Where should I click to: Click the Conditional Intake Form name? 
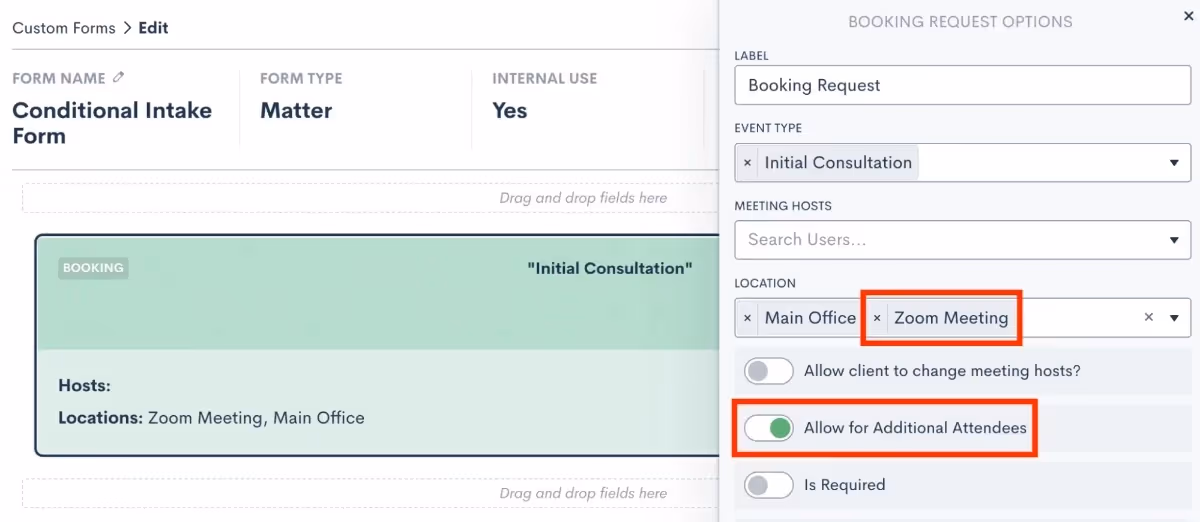pyautogui.click(x=112, y=123)
